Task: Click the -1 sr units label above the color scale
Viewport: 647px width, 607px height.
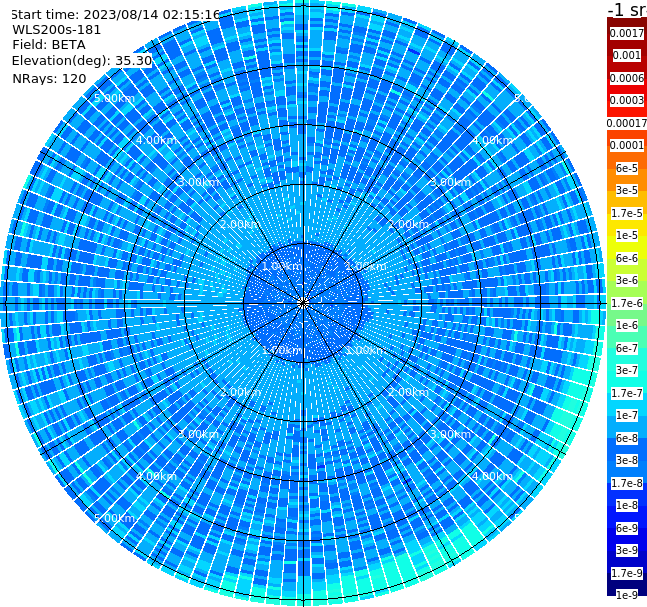Action: 627,10
